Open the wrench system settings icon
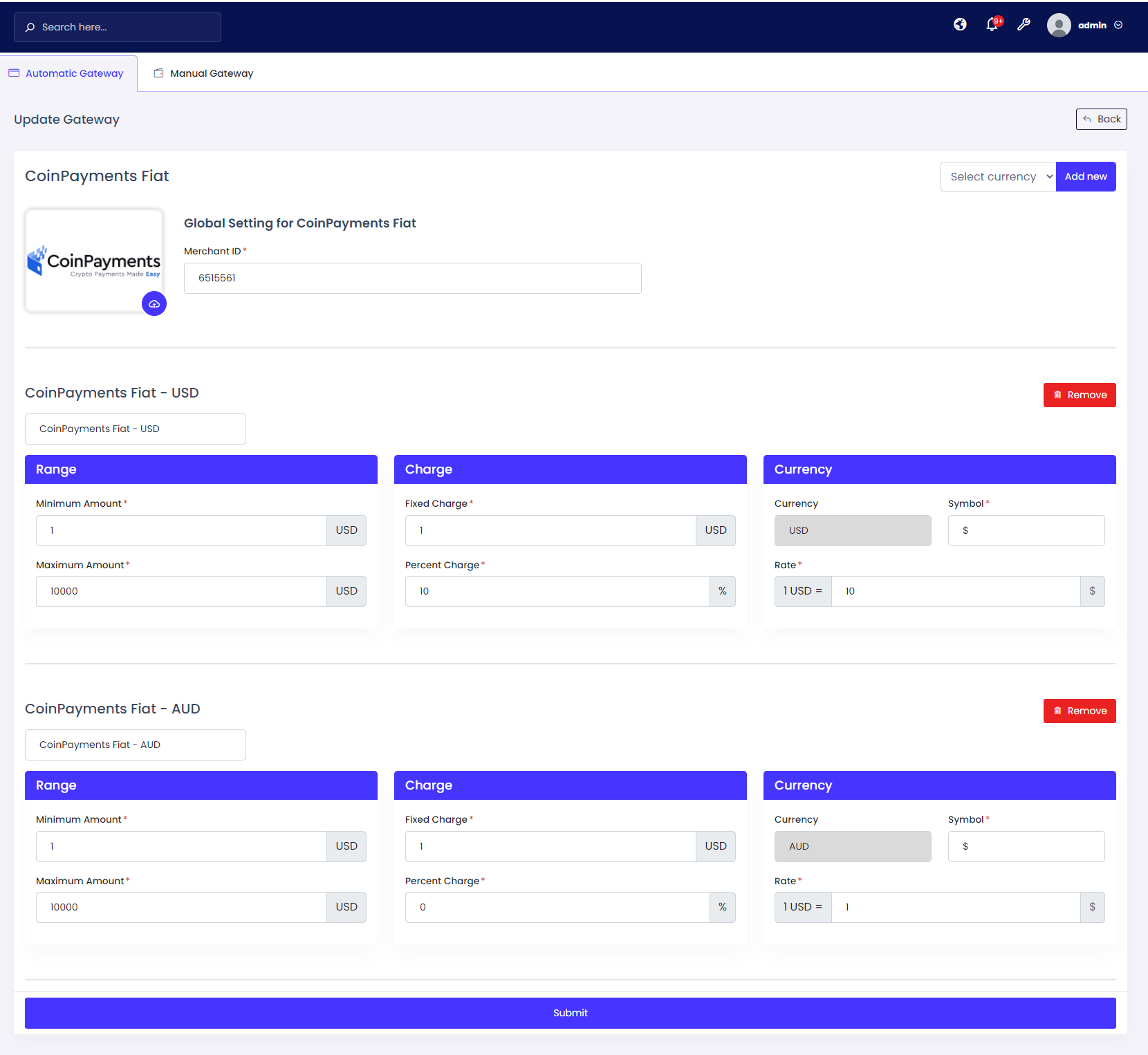The width and height of the screenshot is (1148, 1055). [x=1024, y=25]
